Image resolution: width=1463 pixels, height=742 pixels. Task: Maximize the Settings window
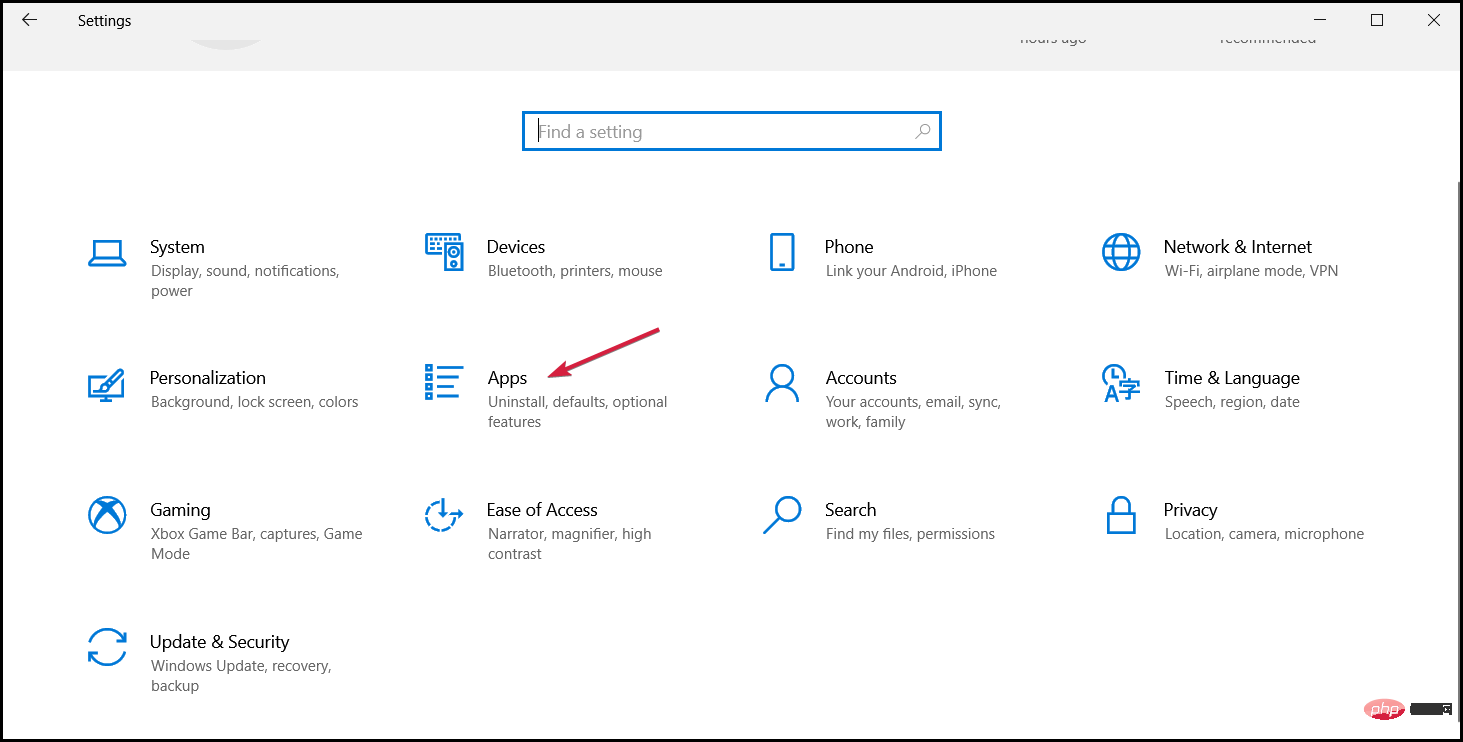tap(1377, 20)
